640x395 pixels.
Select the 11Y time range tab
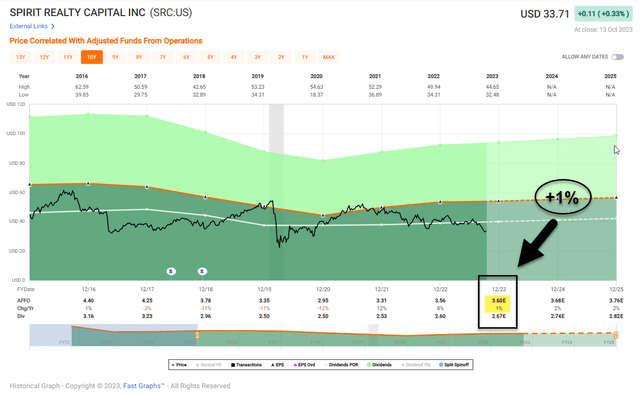click(68, 57)
